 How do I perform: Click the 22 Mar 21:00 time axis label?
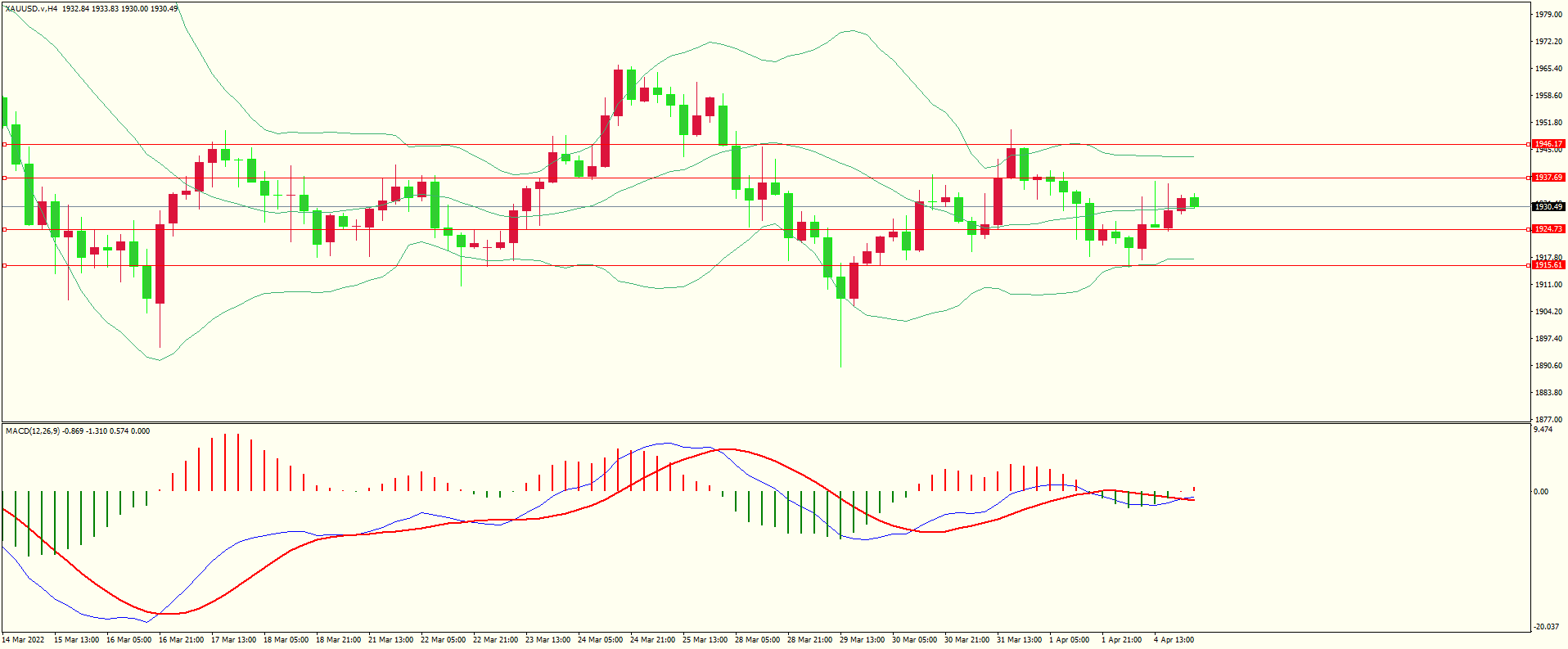pyautogui.click(x=495, y=640)
